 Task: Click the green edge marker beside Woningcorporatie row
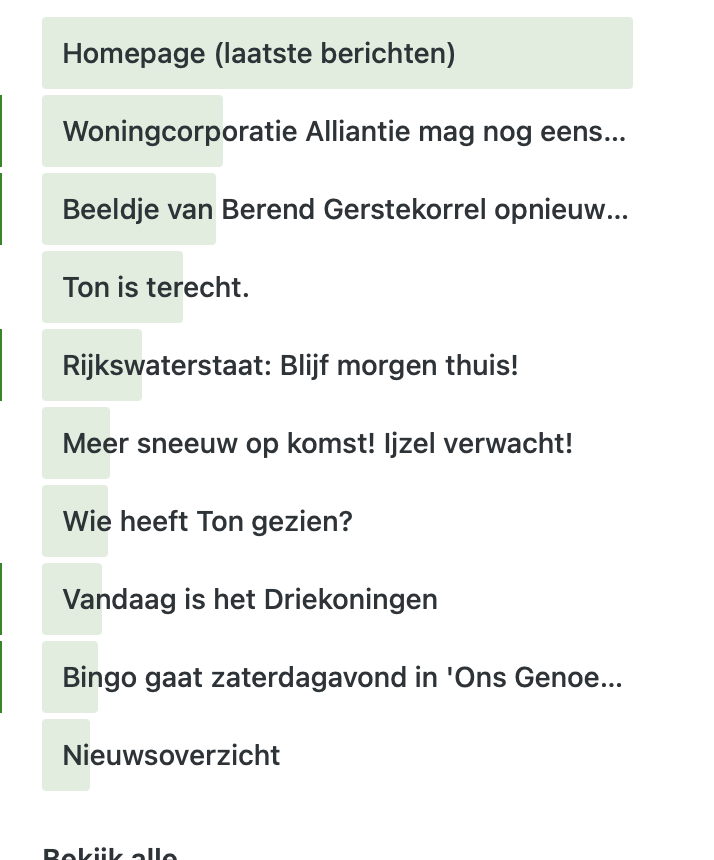pos(1,131)
